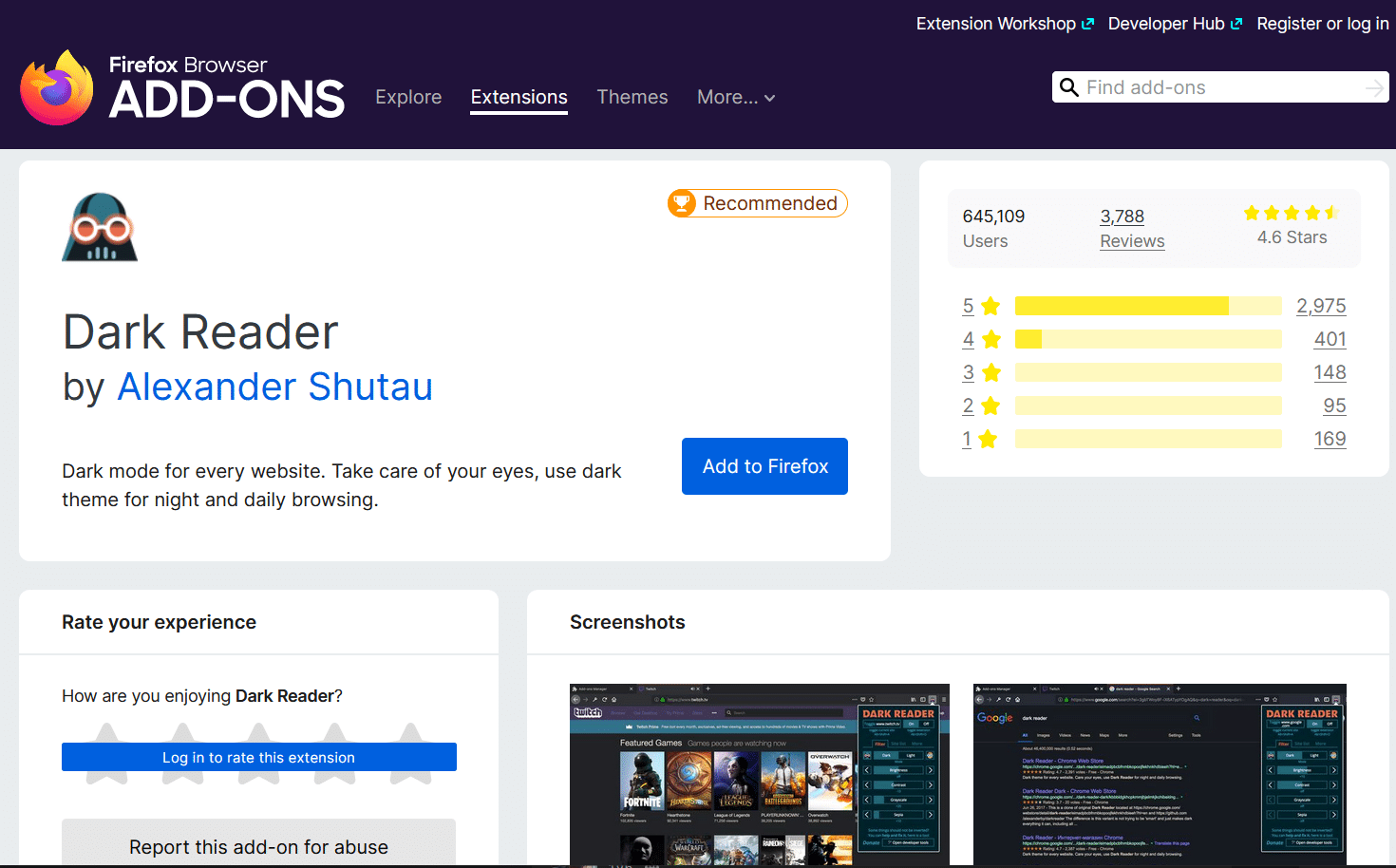Click the Firefox Browser ADD-ONS logo
This screenshot has width=1396, height=868.
click(x=180, y=85)
